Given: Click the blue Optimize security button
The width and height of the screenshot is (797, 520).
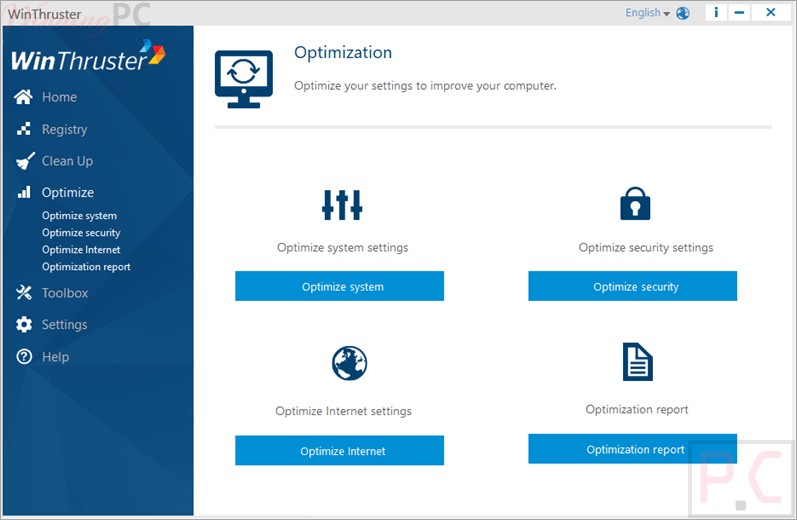Looking at the screenshot, I should [632, 286].
